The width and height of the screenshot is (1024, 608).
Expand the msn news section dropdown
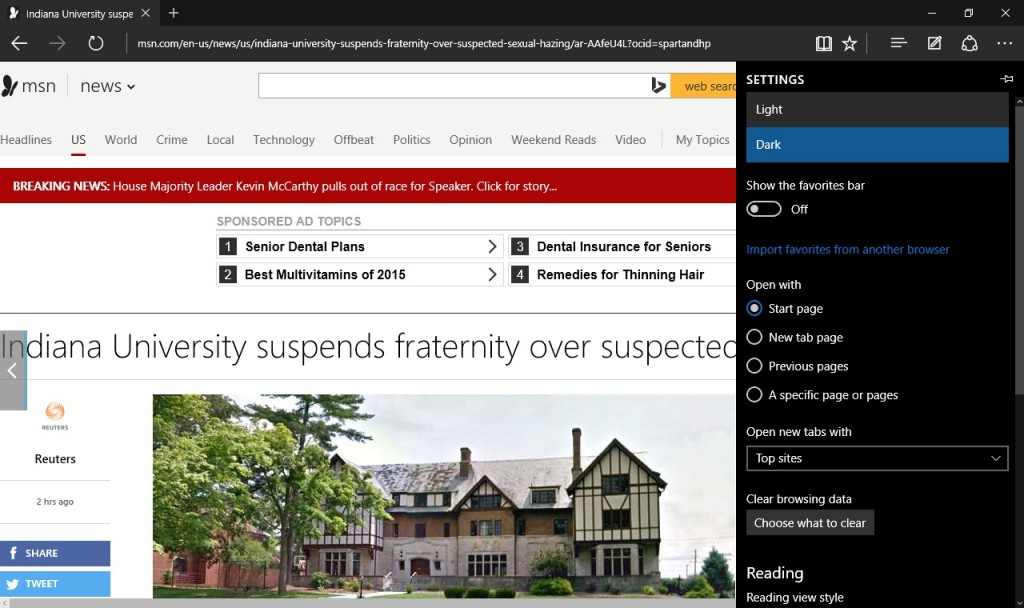108,87
